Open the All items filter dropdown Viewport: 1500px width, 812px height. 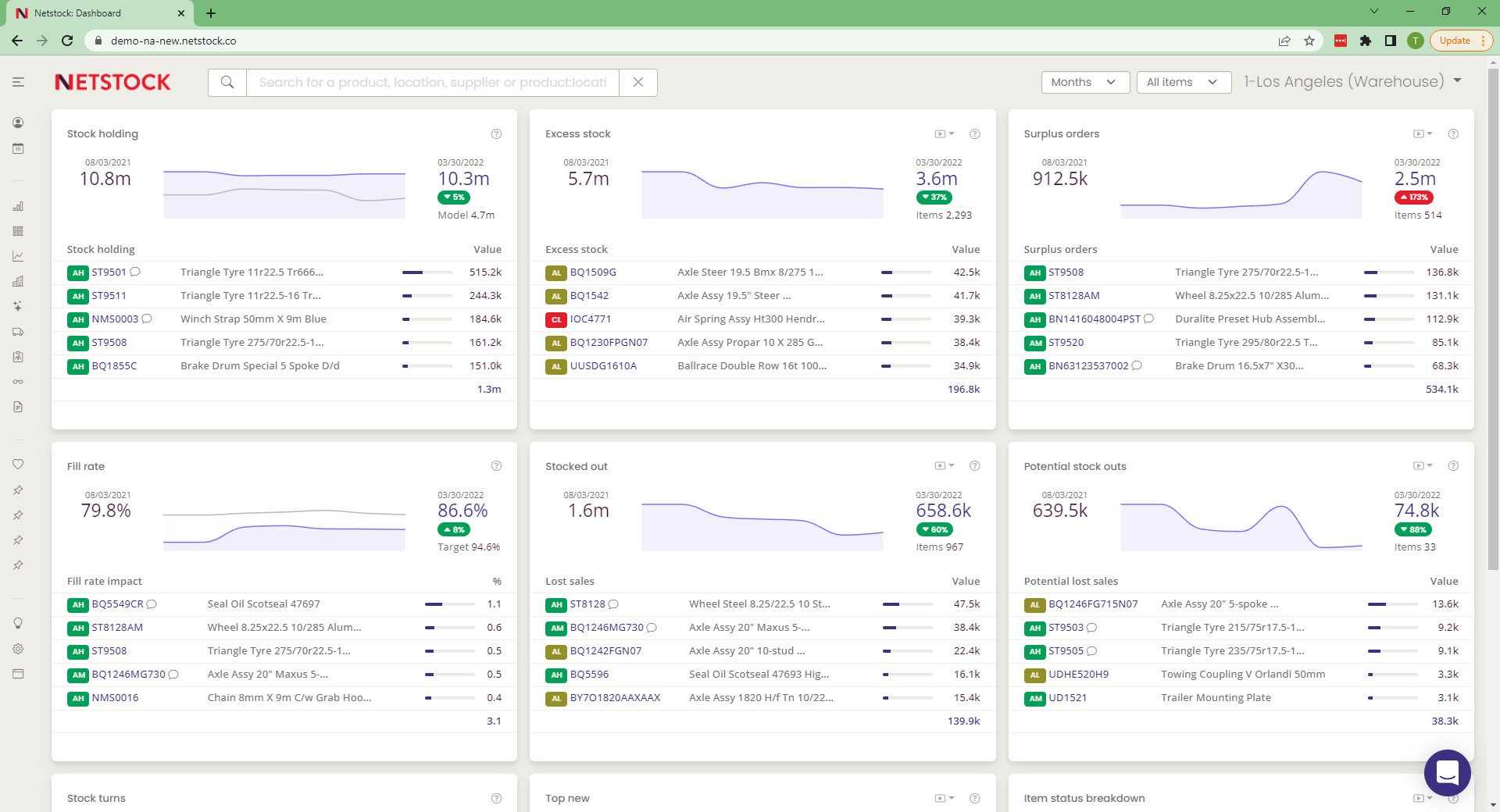tap(1183, 82)
